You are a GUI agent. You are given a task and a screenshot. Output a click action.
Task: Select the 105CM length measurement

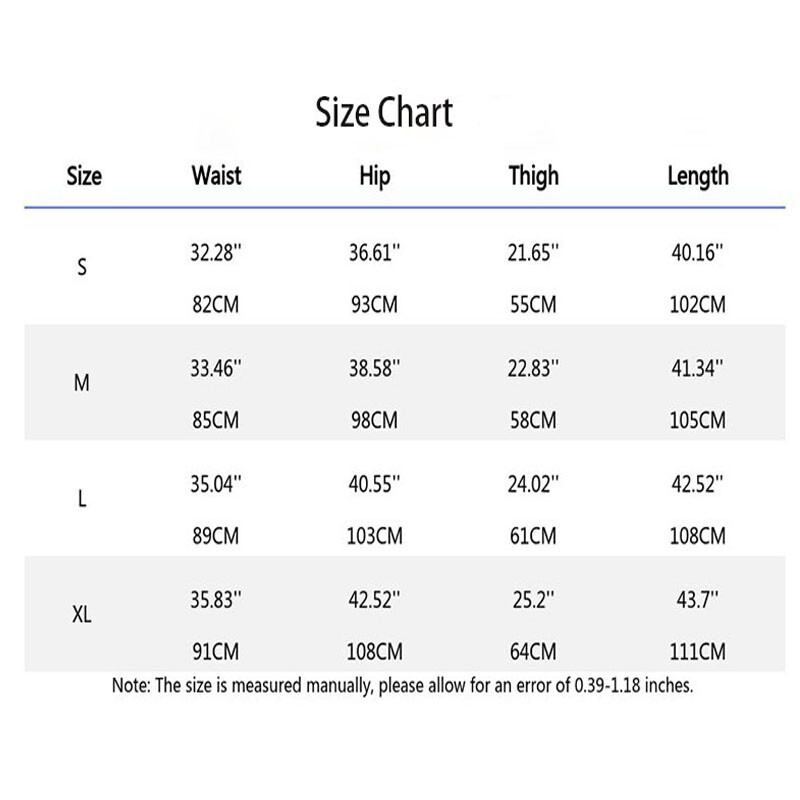(698, 421)
